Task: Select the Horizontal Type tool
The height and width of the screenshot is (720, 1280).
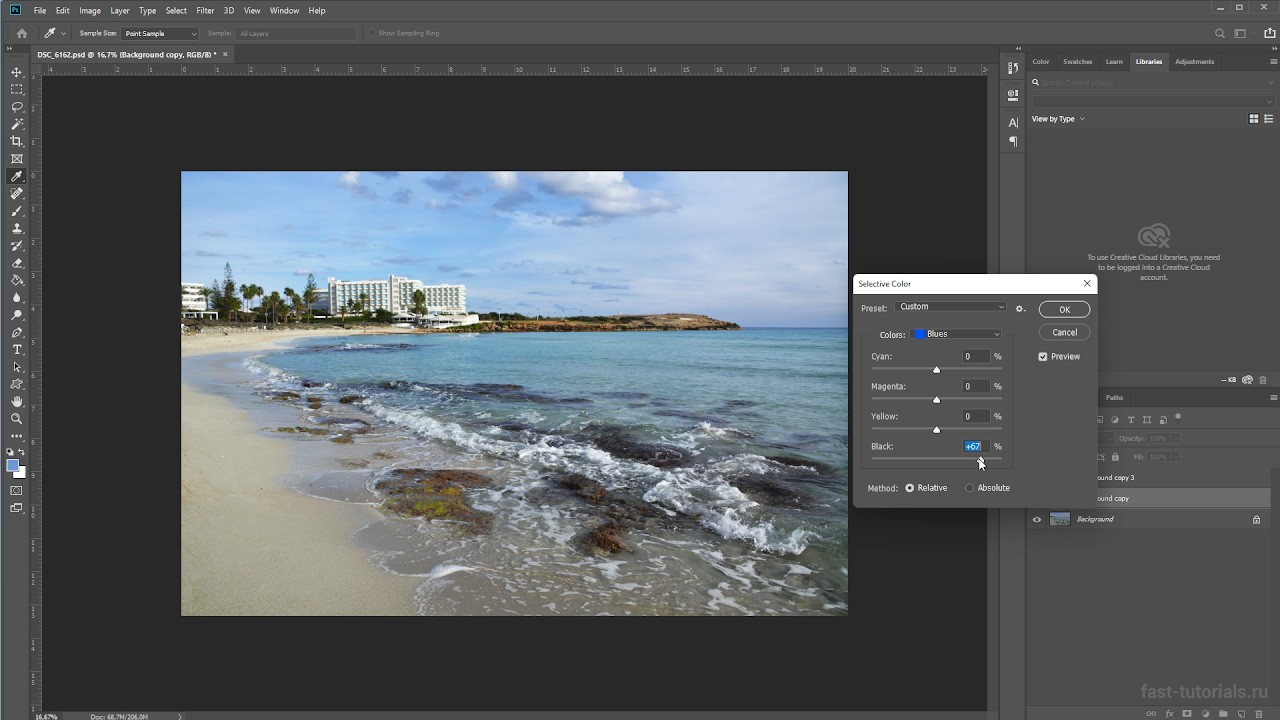Action: [x=17, y=350]
